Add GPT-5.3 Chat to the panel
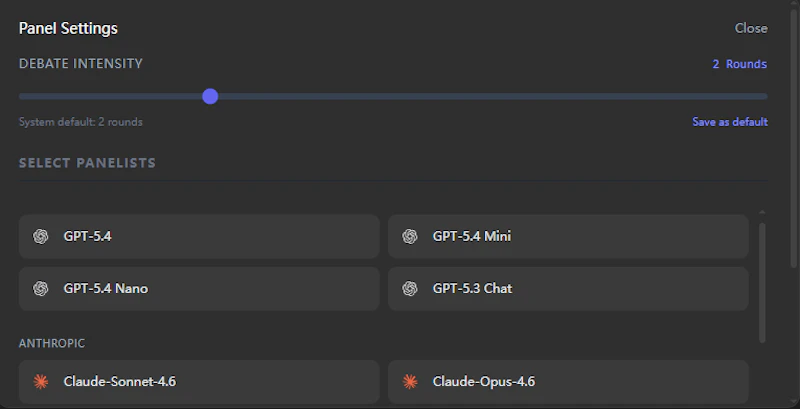Image resolution: width=800 pixels, height=409 pixels. [x=568, y=289]
